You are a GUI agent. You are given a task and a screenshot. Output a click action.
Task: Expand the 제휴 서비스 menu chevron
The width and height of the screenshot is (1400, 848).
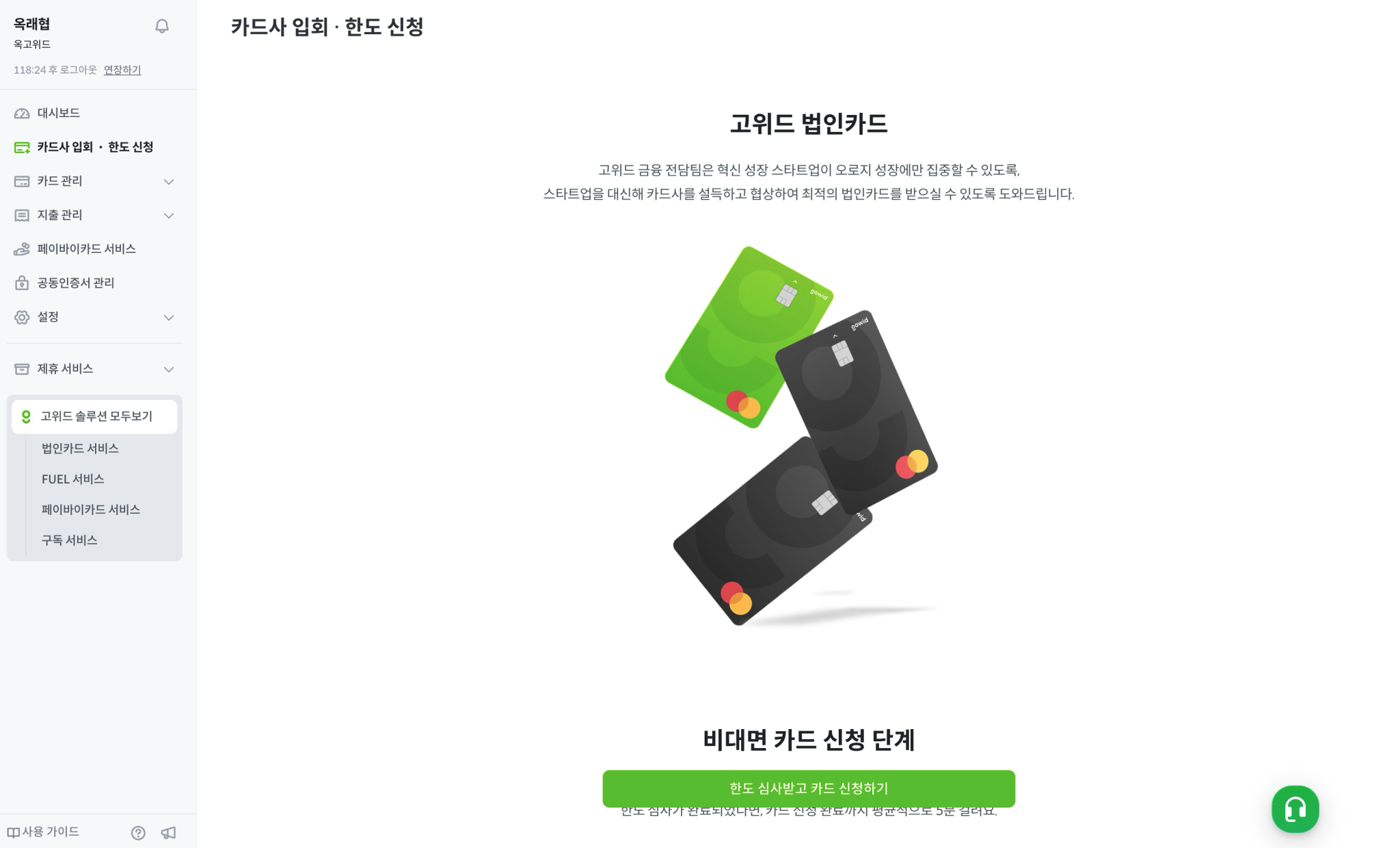pyautogui.click(x=169, y=370)
